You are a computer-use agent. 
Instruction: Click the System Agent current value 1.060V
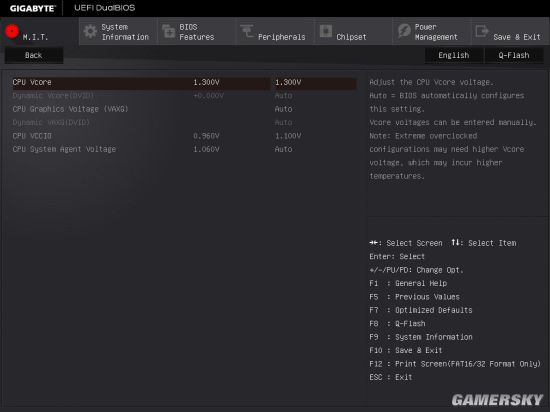pos(206,149)
